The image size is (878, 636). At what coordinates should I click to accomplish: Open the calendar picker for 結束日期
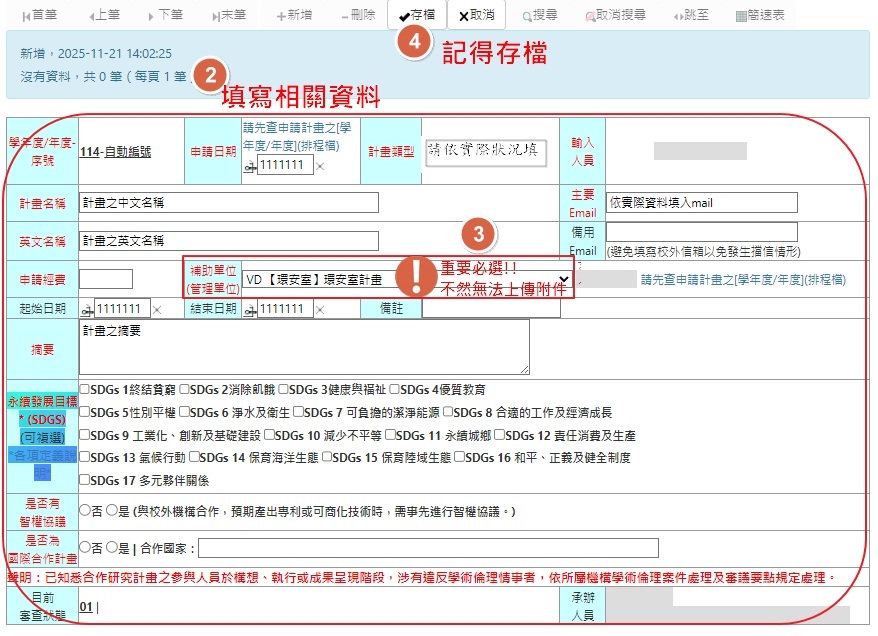249,309
